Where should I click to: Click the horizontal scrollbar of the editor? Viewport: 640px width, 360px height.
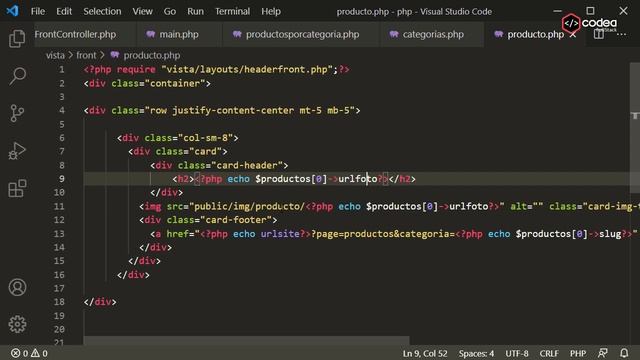(246, 340)
